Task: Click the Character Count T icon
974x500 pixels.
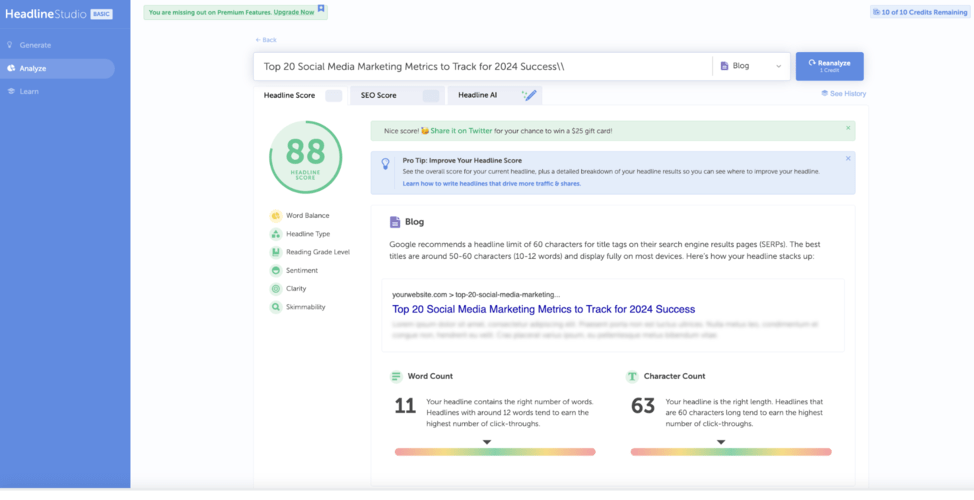Action: coord(632,376)
